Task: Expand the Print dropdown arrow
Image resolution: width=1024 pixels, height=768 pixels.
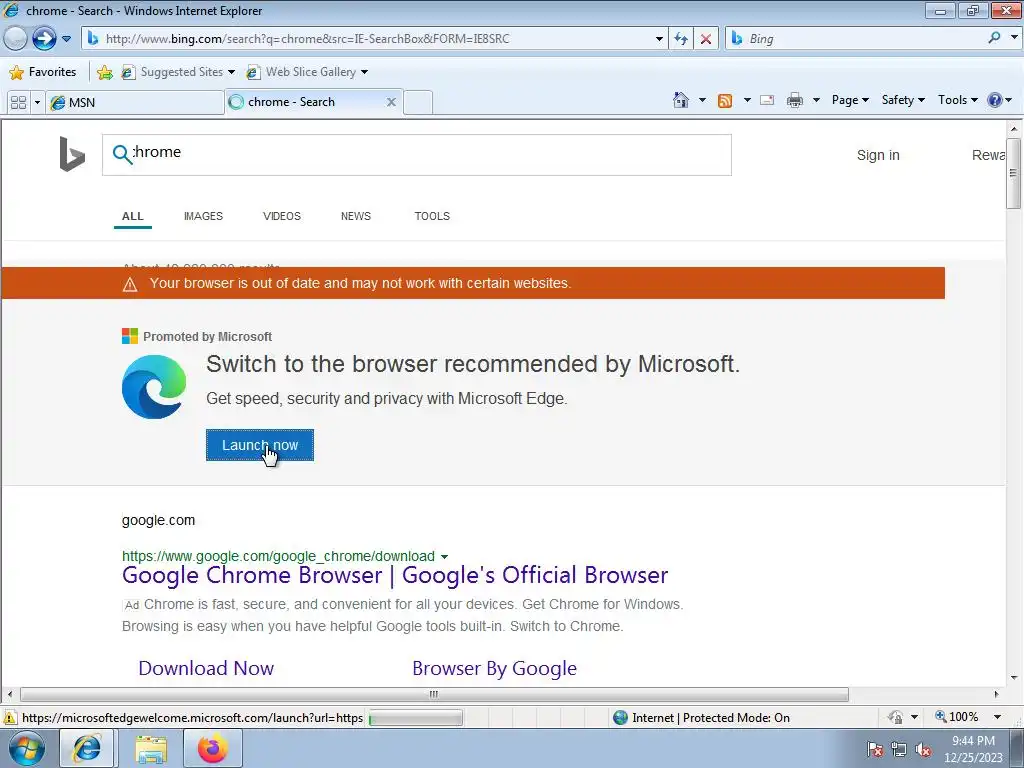Action: [816, 100]
